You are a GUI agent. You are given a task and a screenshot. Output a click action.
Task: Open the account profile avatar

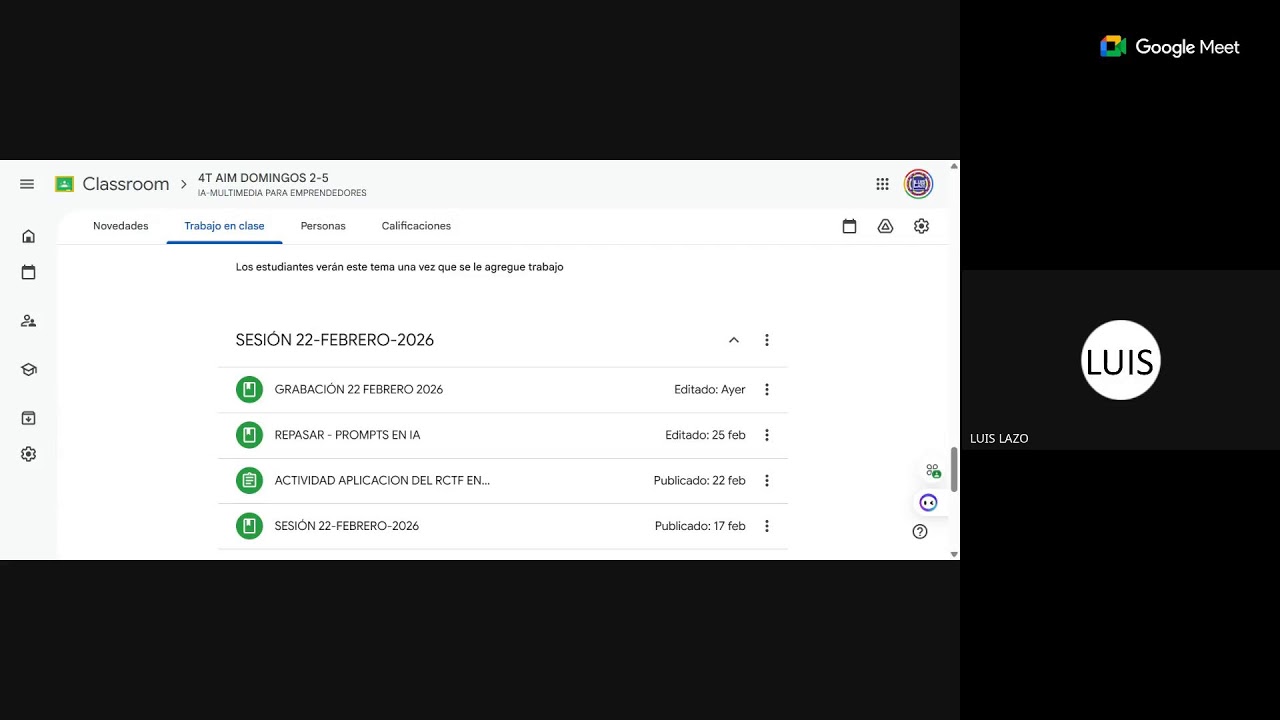tap(918, 184)
